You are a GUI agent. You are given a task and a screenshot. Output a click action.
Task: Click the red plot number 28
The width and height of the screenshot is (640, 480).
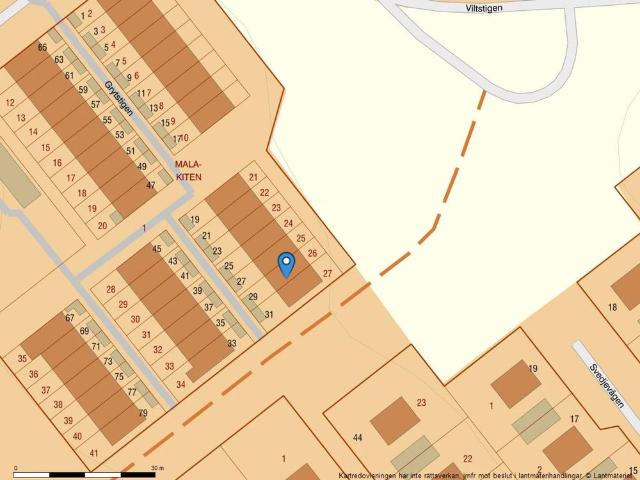point(110,289)
